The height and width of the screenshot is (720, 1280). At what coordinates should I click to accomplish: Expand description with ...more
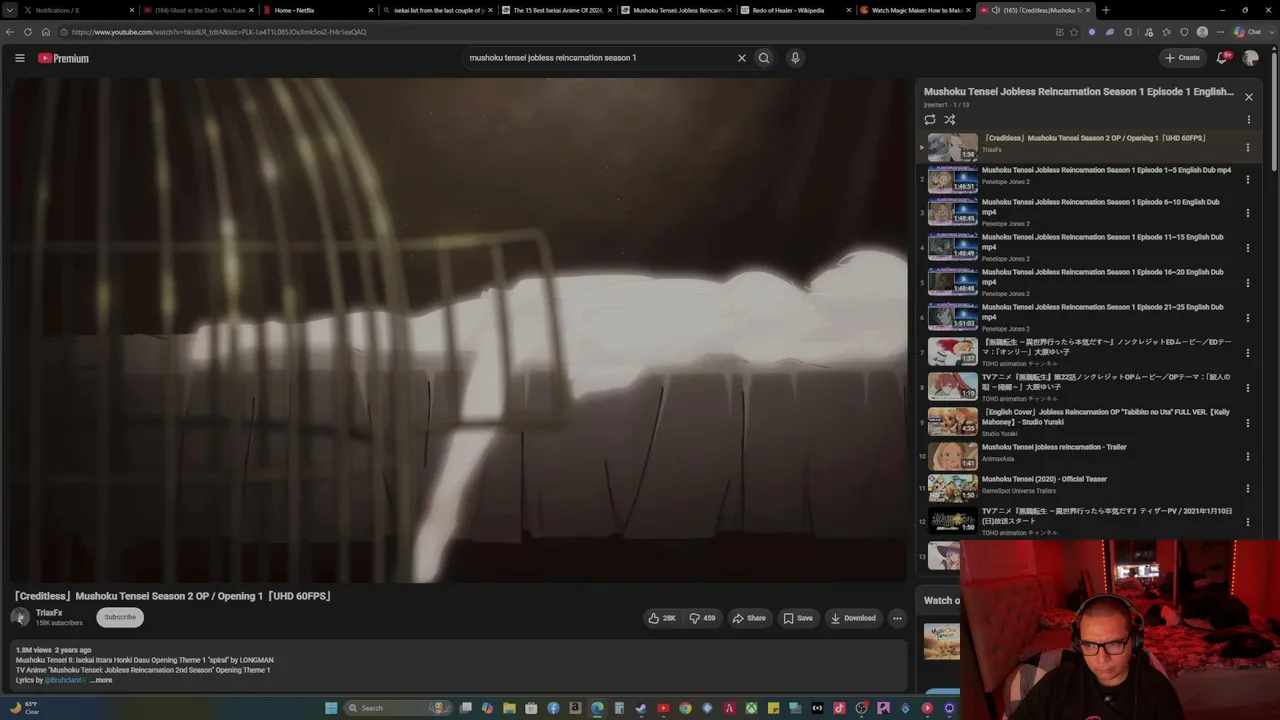coord(101,680)
